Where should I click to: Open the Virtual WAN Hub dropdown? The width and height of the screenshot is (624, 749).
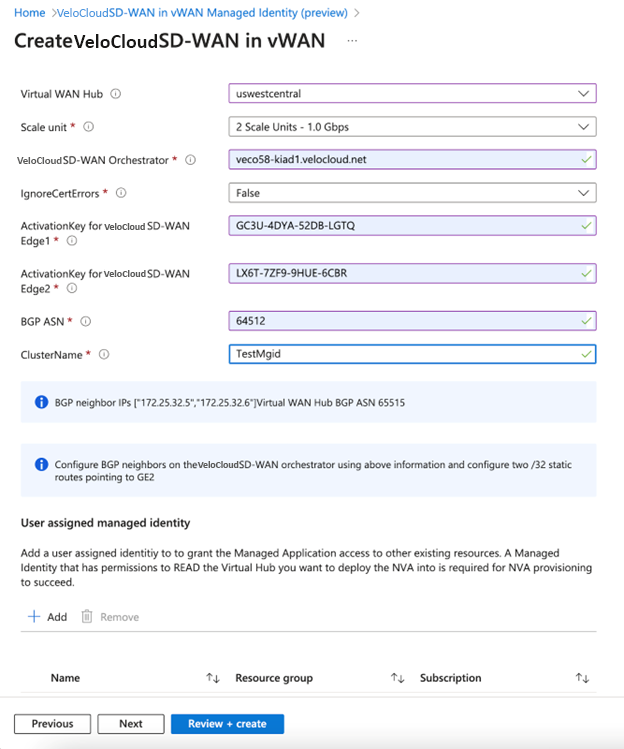[x=412, y=94]
